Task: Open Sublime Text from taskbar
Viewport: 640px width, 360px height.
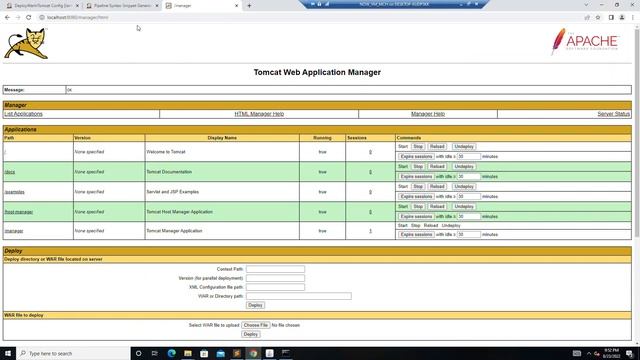Action: point(237,353)
